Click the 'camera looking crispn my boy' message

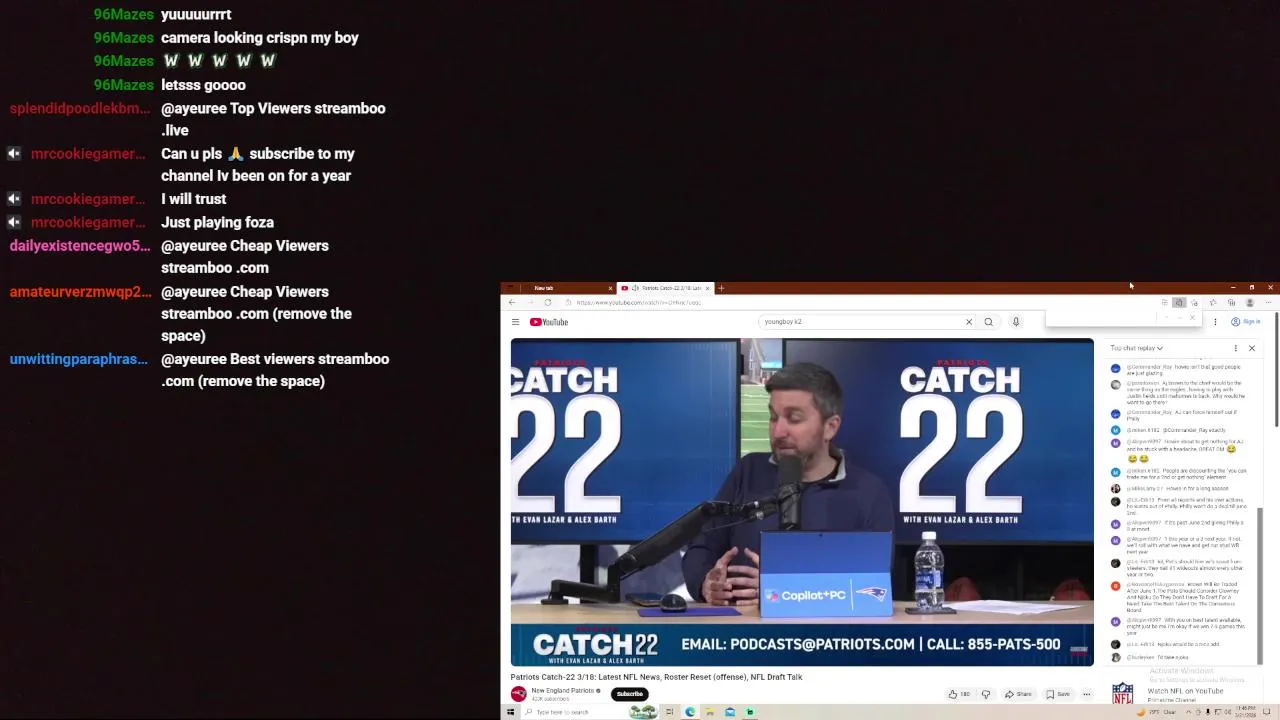click(260, 38)
